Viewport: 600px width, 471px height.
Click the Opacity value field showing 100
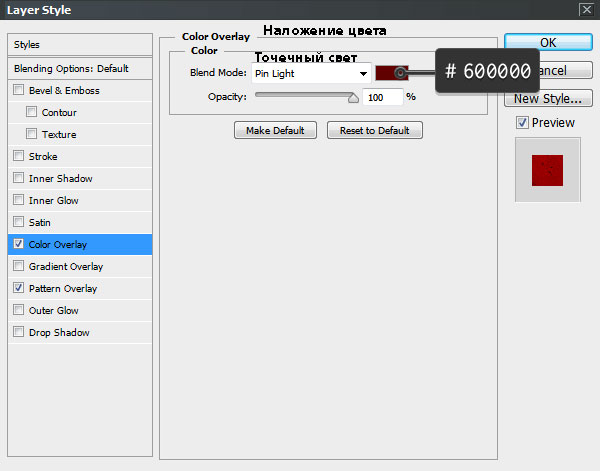click(x=382, y=98)
